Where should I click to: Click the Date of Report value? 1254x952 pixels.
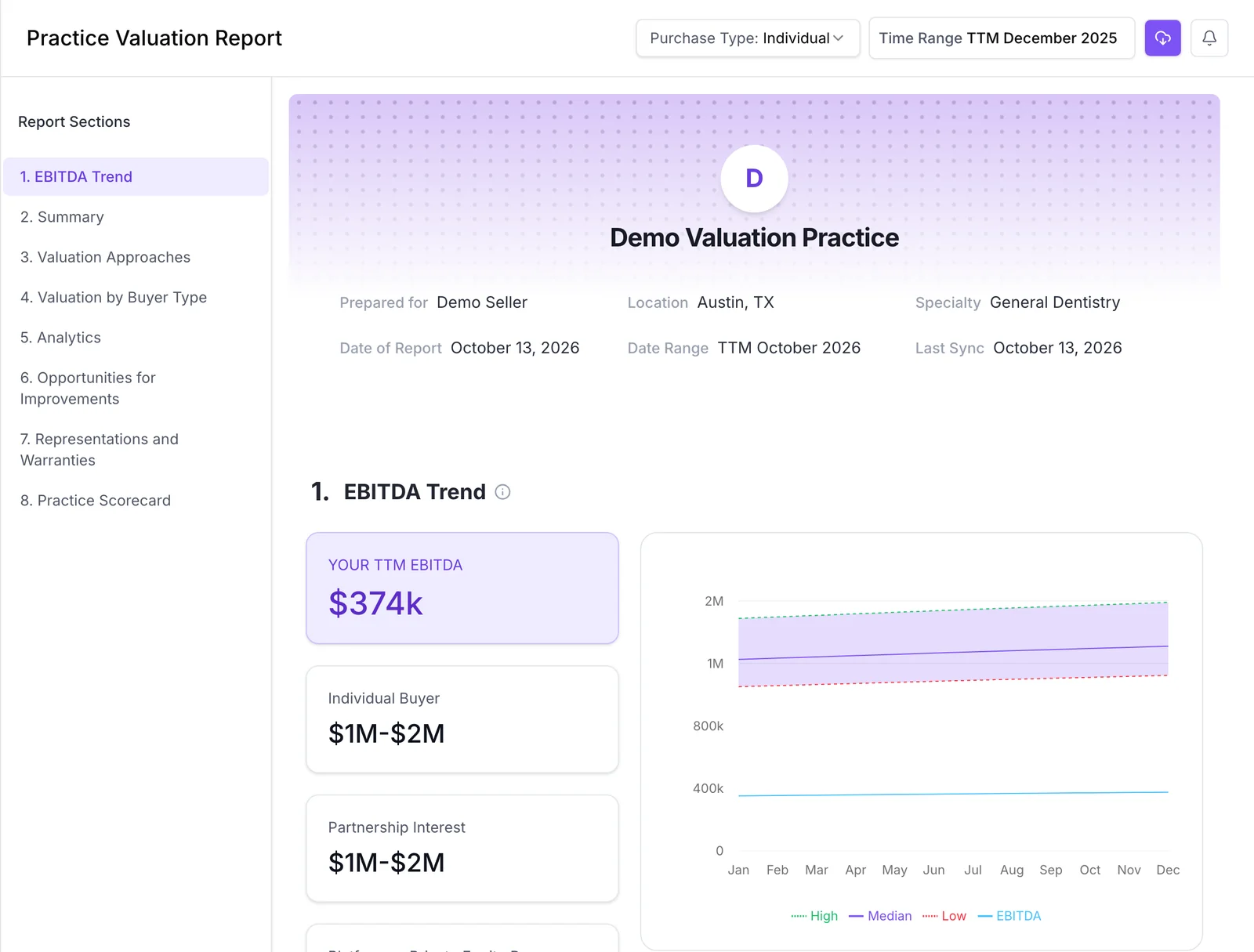pyautogui.click(x=515, y=348)
